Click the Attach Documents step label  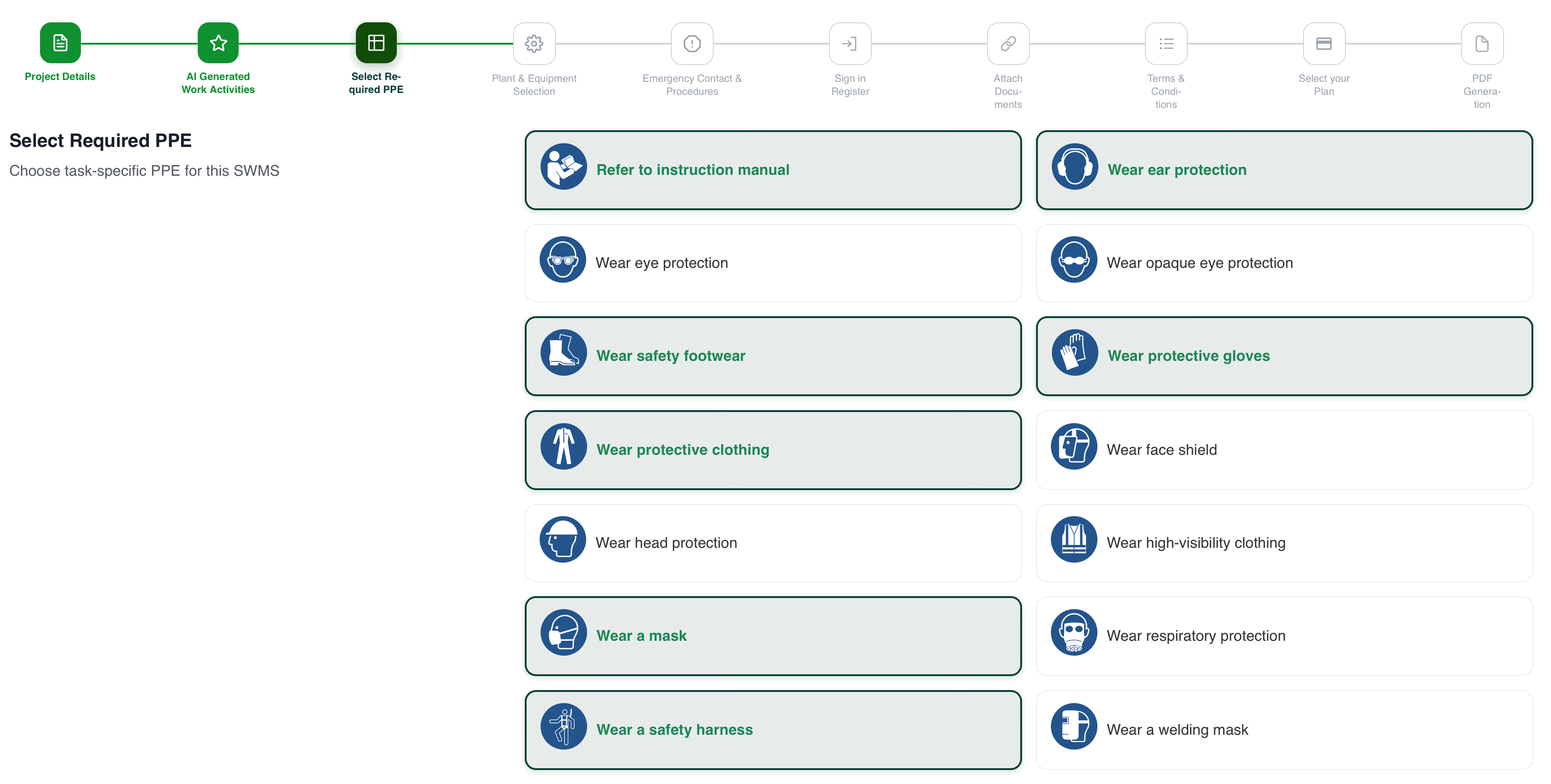(1008, 92)
